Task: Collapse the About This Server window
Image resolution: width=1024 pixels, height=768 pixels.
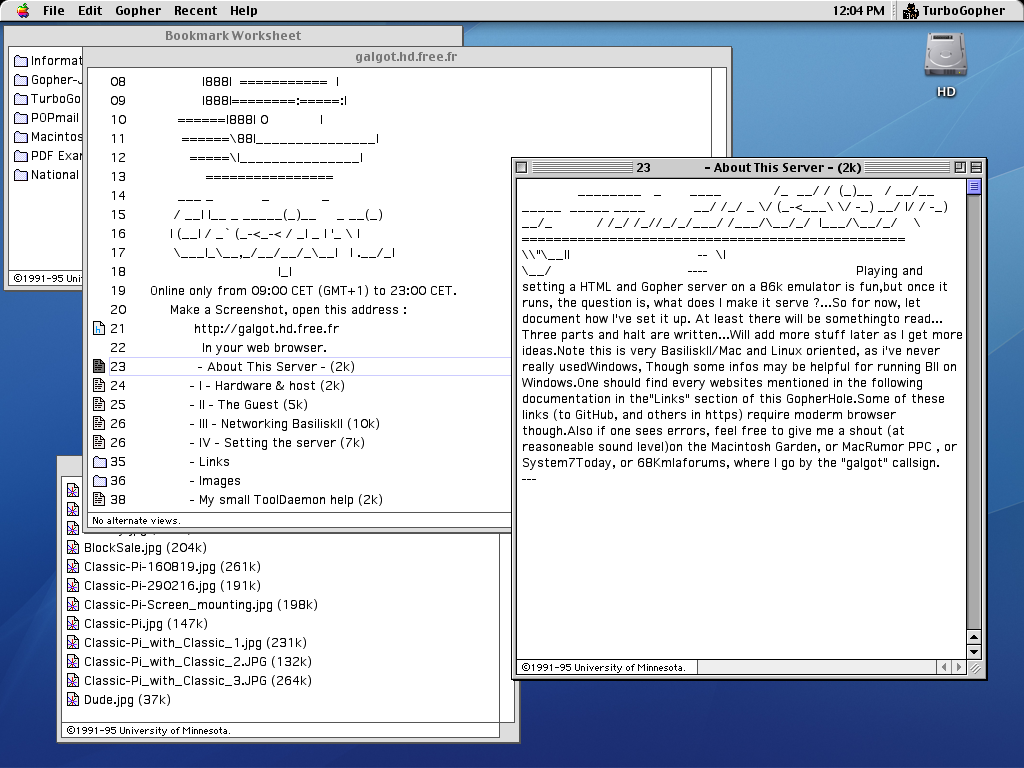Action: (x=976, y=167)
